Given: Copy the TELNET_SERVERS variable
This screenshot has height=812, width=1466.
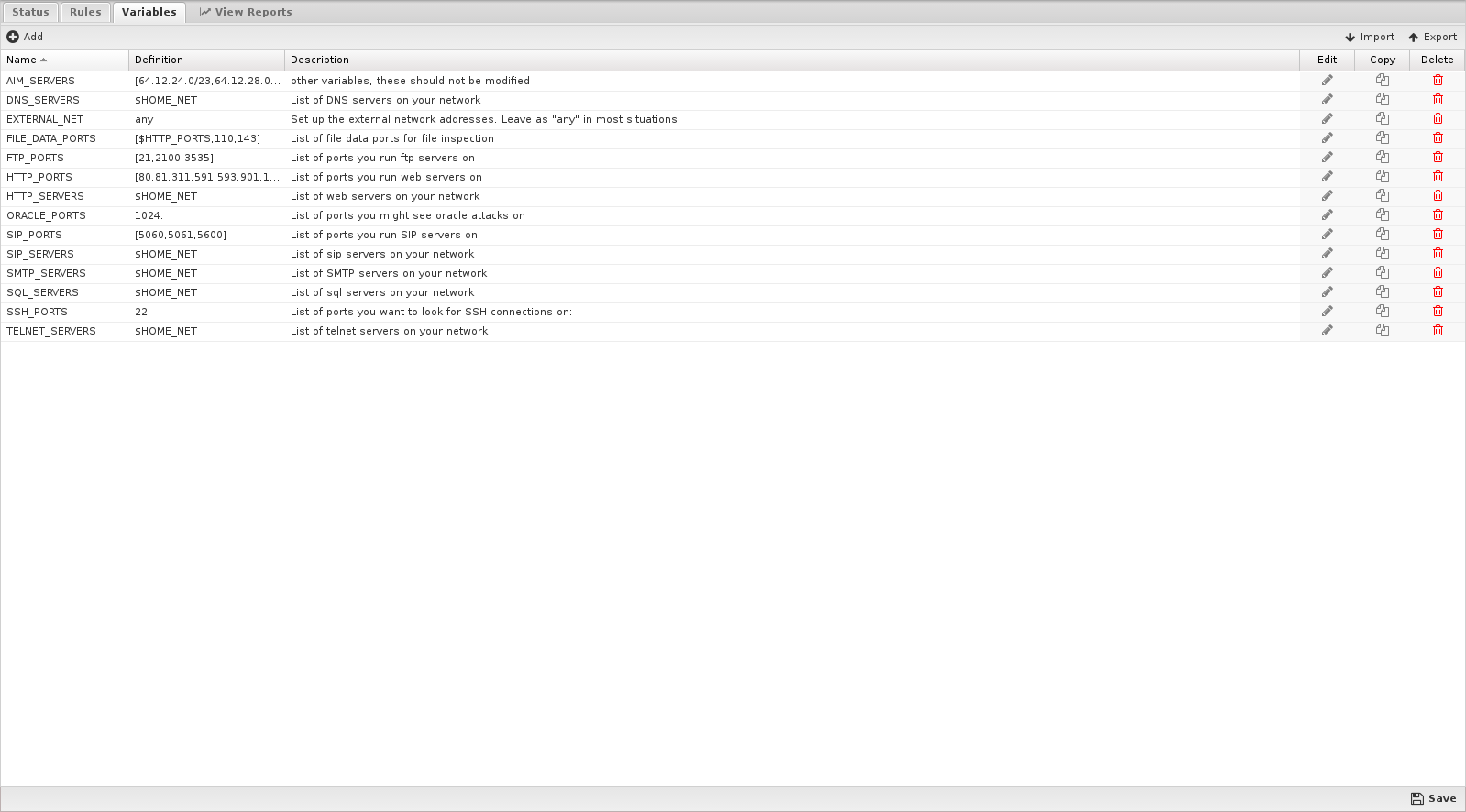Looking at the screenshot, I should [x=1382, y=331].
